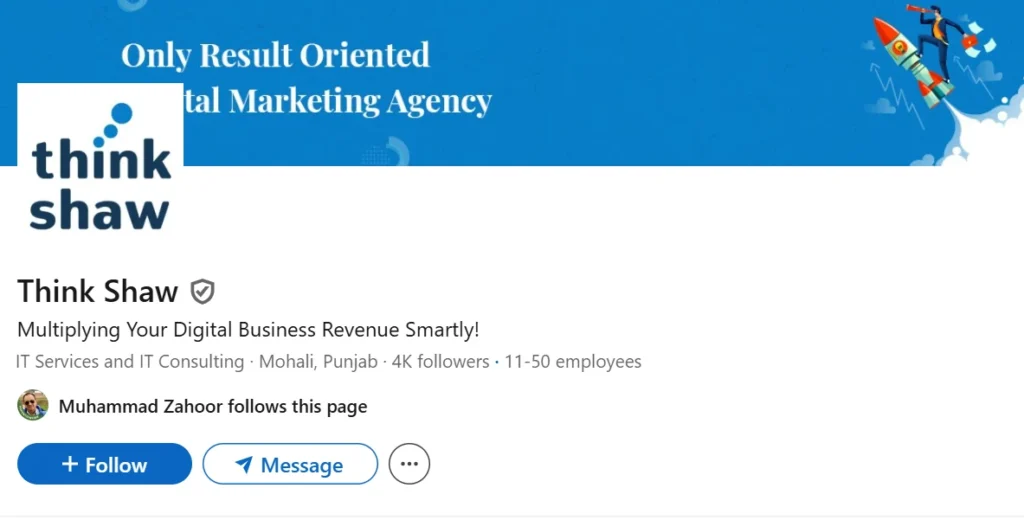Image resolution: width=1024 pixels, height=520 pixels.
Task: Click the tagline Multiplying Your Digital Business Revenue
Action: (248, 330)
